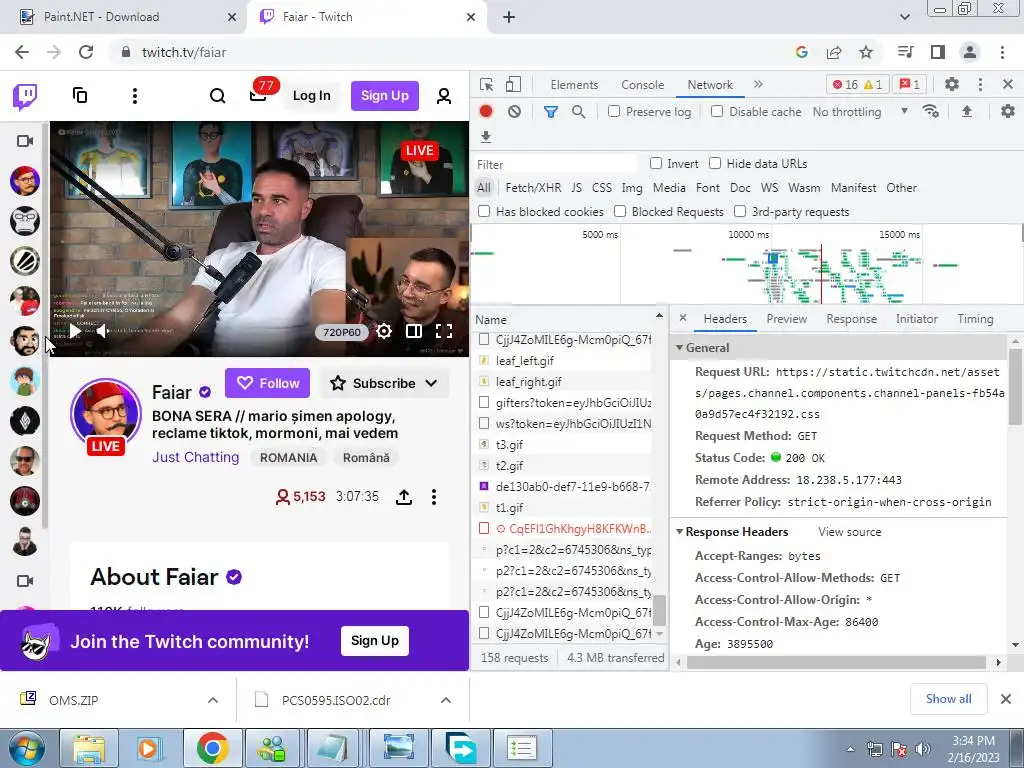Open network conditions wifi icon
The height and width of the screenshot is (768, 1024).
coord(931,111)
